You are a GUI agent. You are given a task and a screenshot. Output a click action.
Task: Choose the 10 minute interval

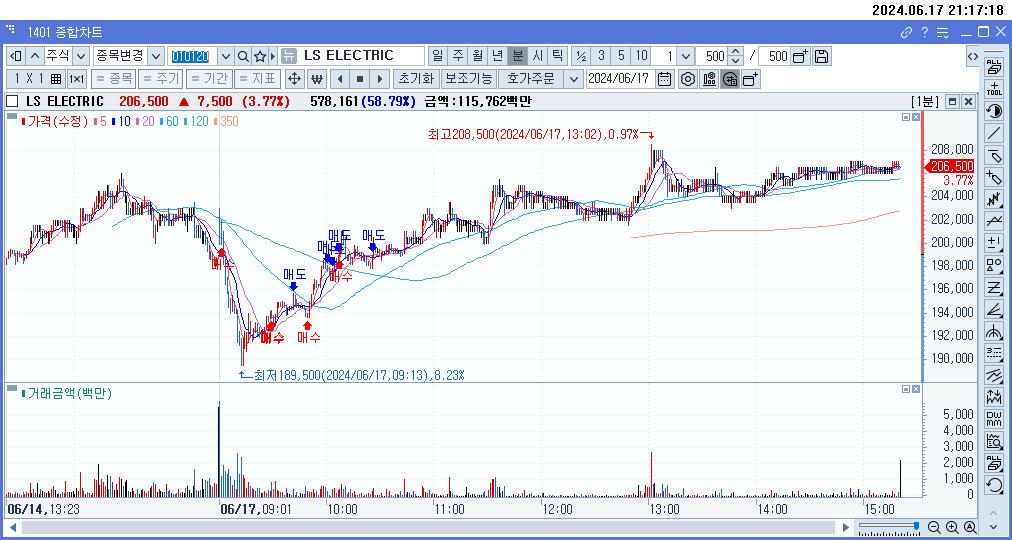[641, 56]
